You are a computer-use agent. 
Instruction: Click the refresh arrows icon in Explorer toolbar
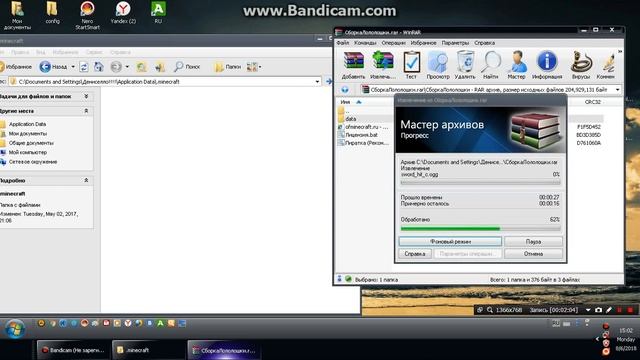pos(84,67)
